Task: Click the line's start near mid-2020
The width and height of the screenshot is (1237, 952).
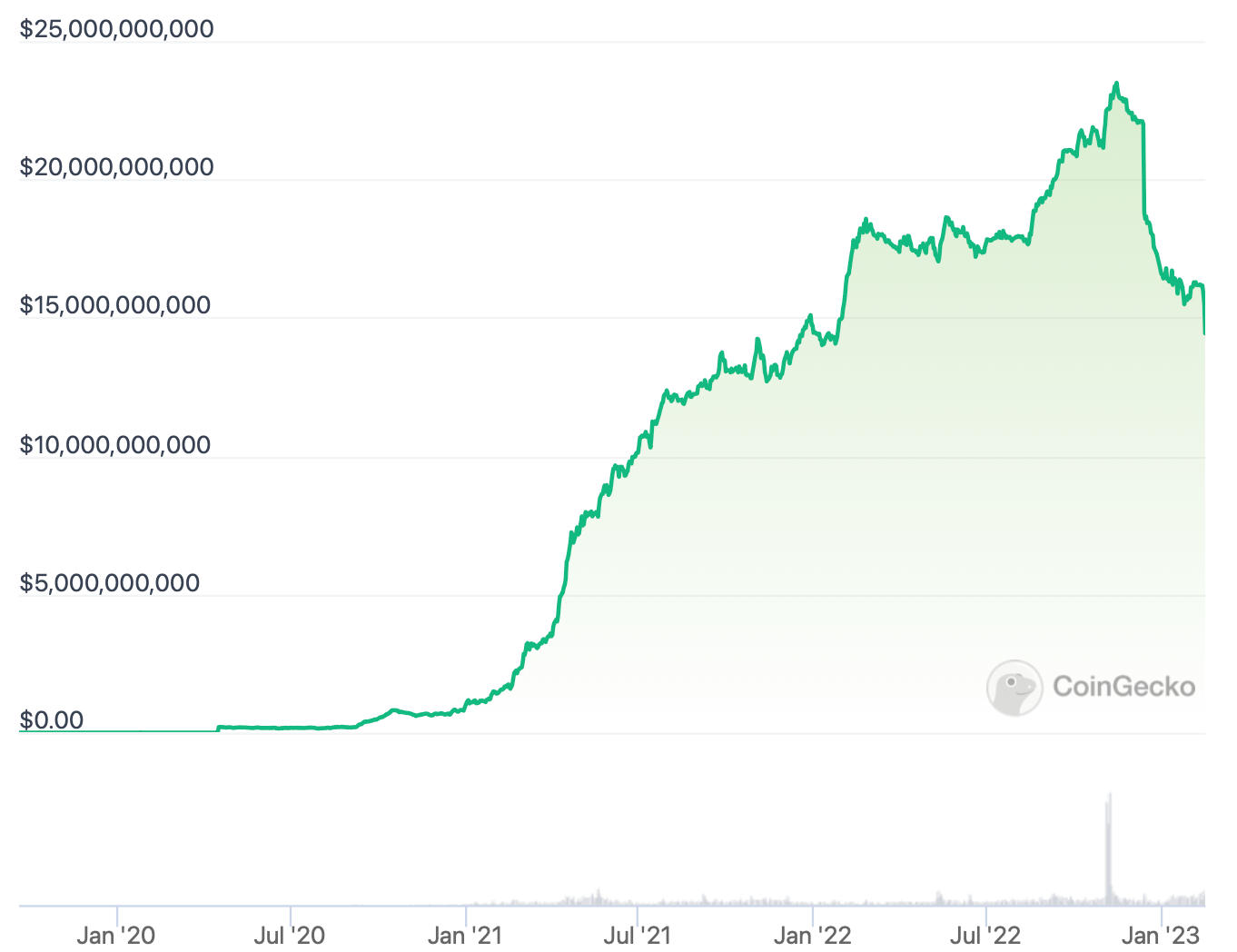Action: click(219, 728)
